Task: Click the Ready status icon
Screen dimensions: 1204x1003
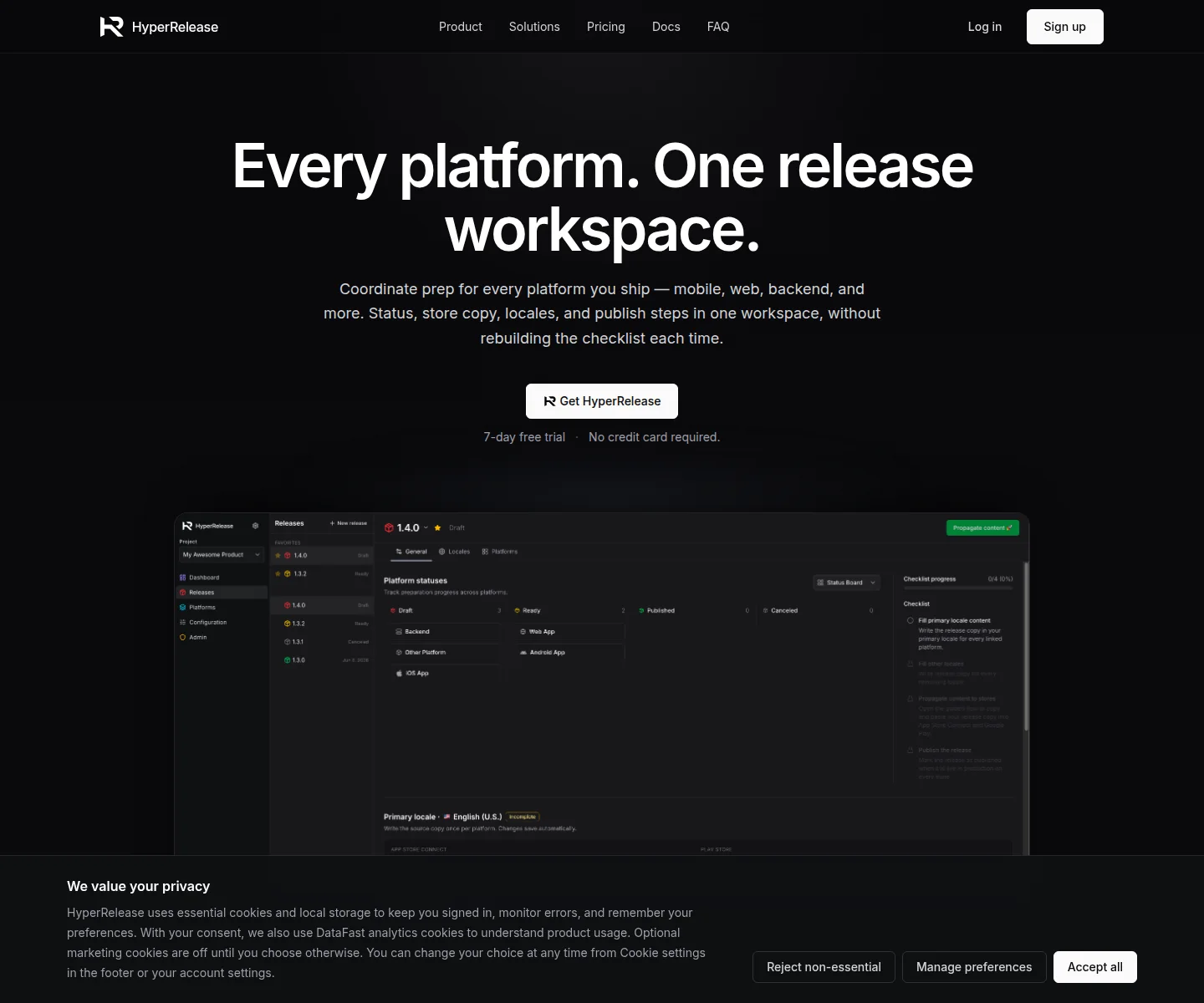Action: (x=518, y=611)
